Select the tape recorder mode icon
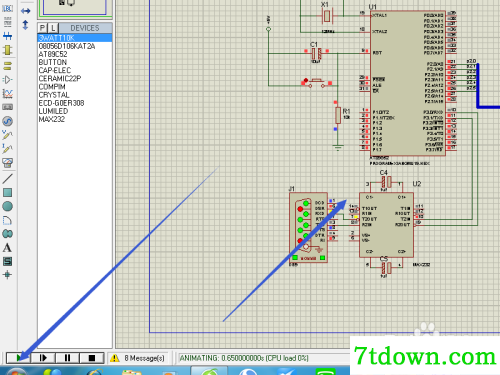The image size is (500, 375). [7, 107]
